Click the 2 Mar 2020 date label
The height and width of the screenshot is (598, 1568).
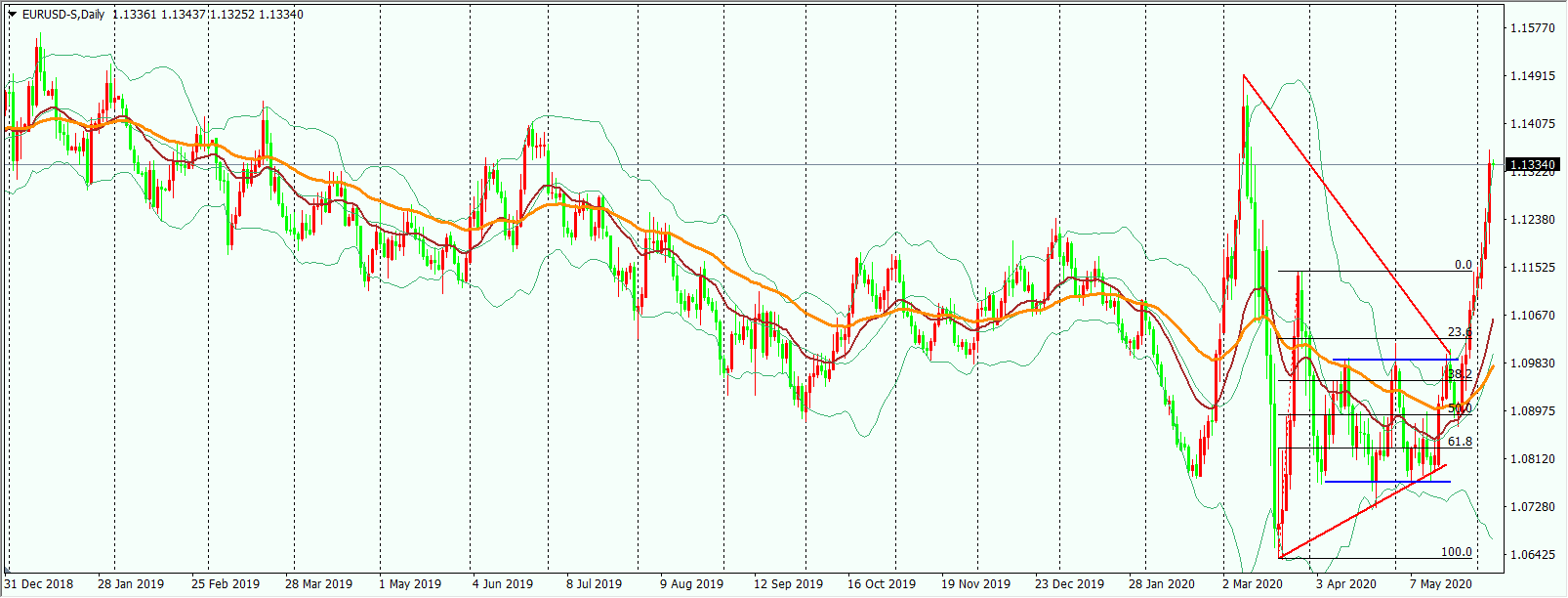(x=1254, y=584)
